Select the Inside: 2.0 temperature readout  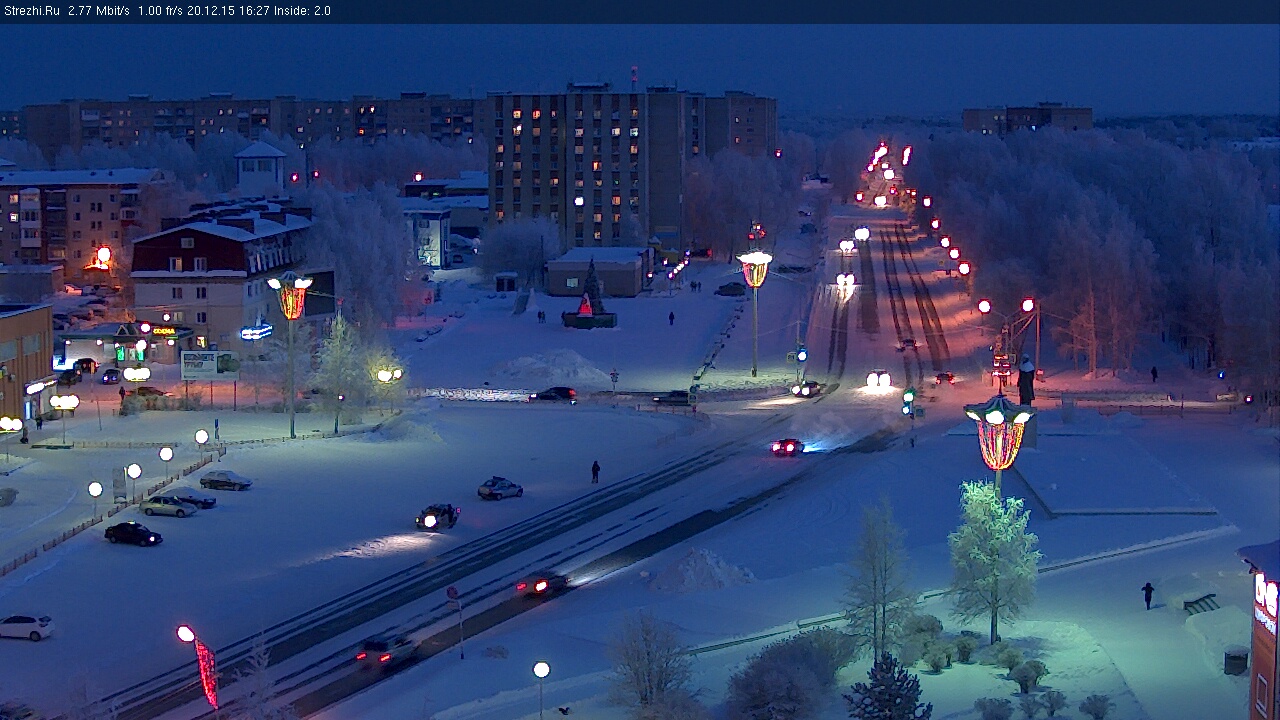pyautogui.click(x=303, y=11)
